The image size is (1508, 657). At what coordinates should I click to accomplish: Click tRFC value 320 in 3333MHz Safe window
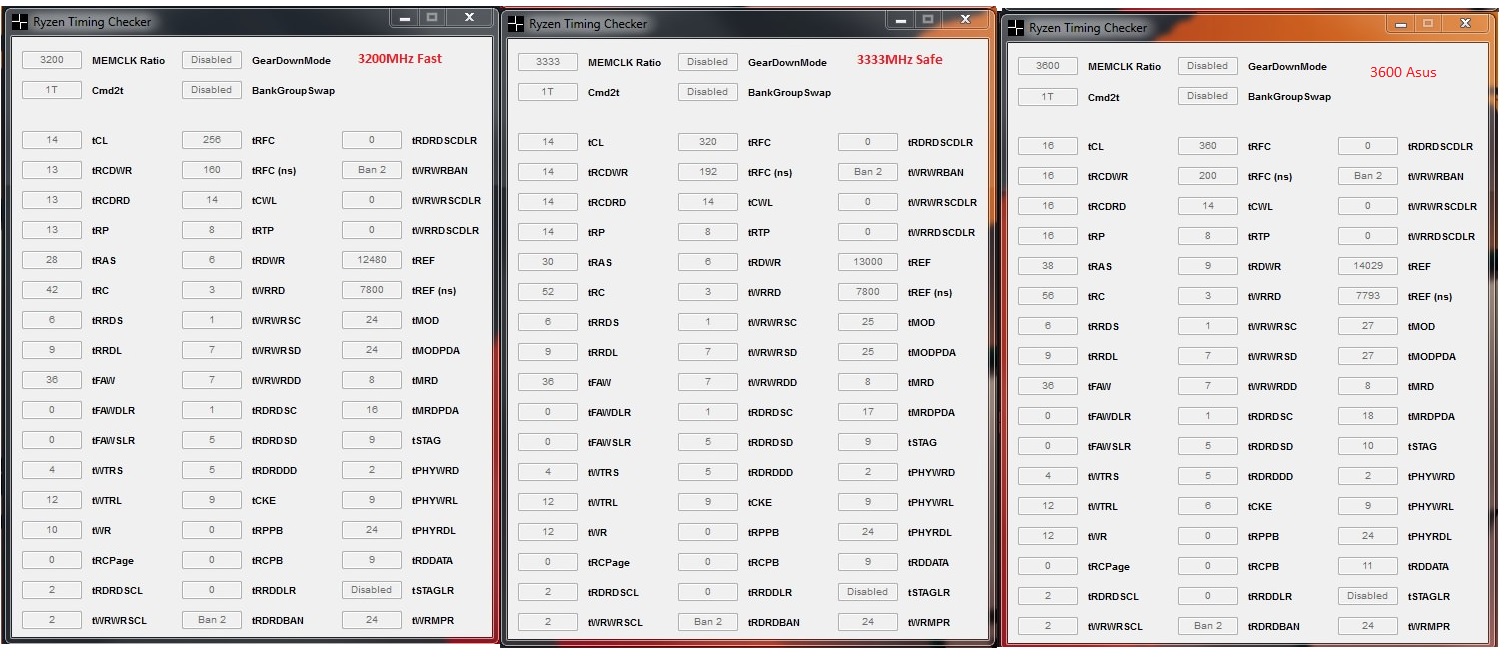pos(708,142)
